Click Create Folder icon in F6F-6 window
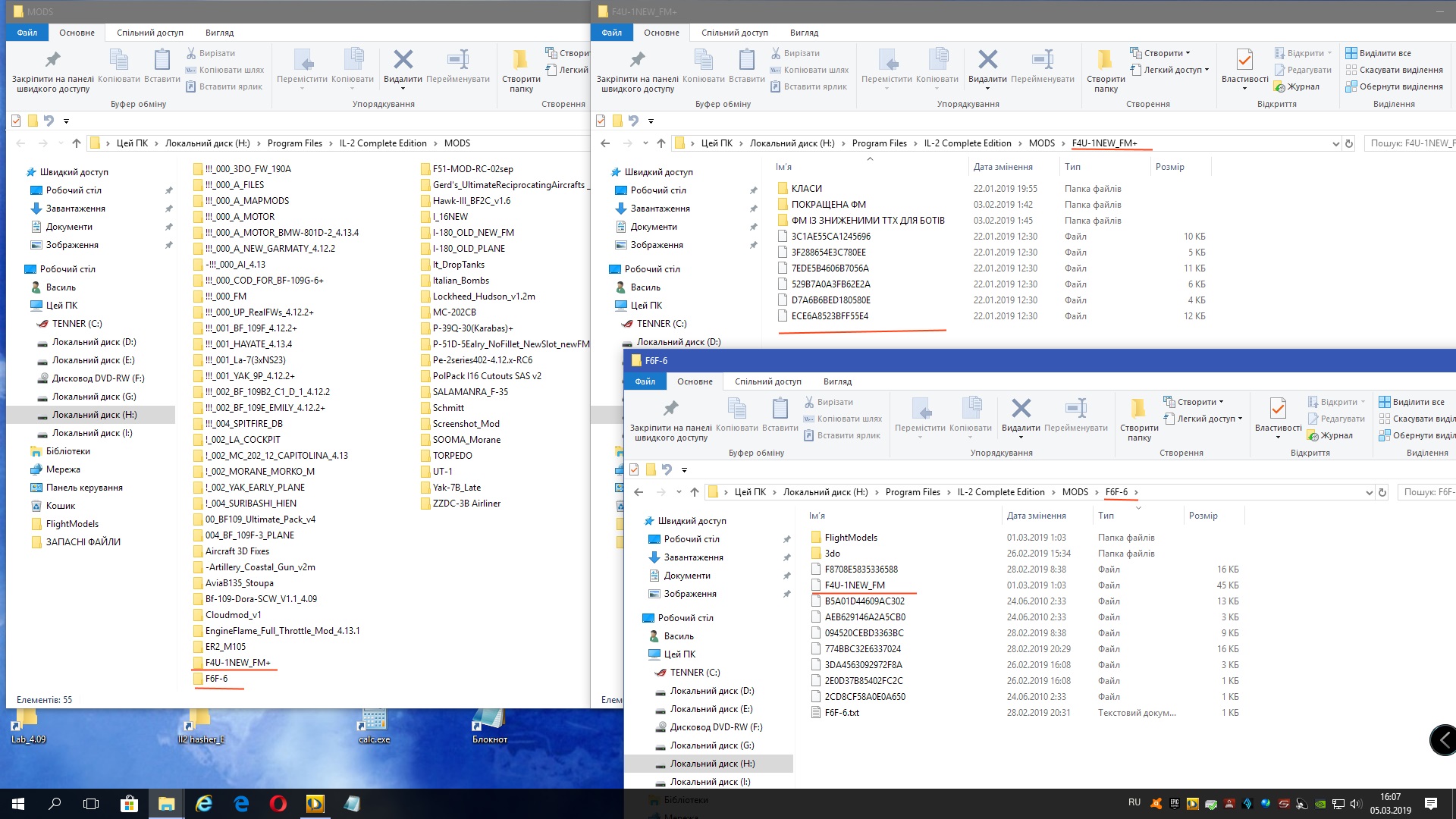 pos(1138,410)
